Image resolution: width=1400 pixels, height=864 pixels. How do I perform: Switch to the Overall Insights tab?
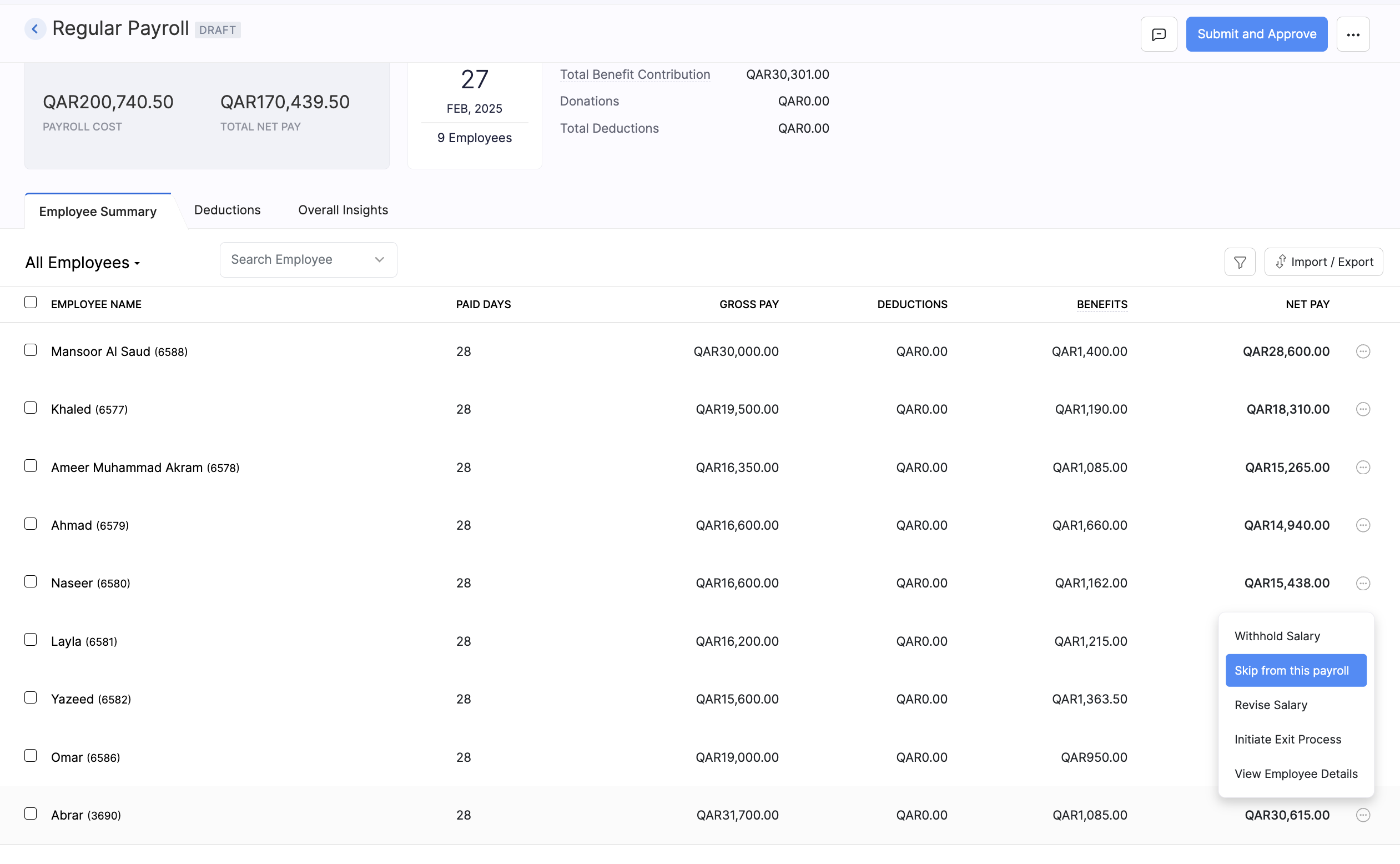tap(342, 210)
